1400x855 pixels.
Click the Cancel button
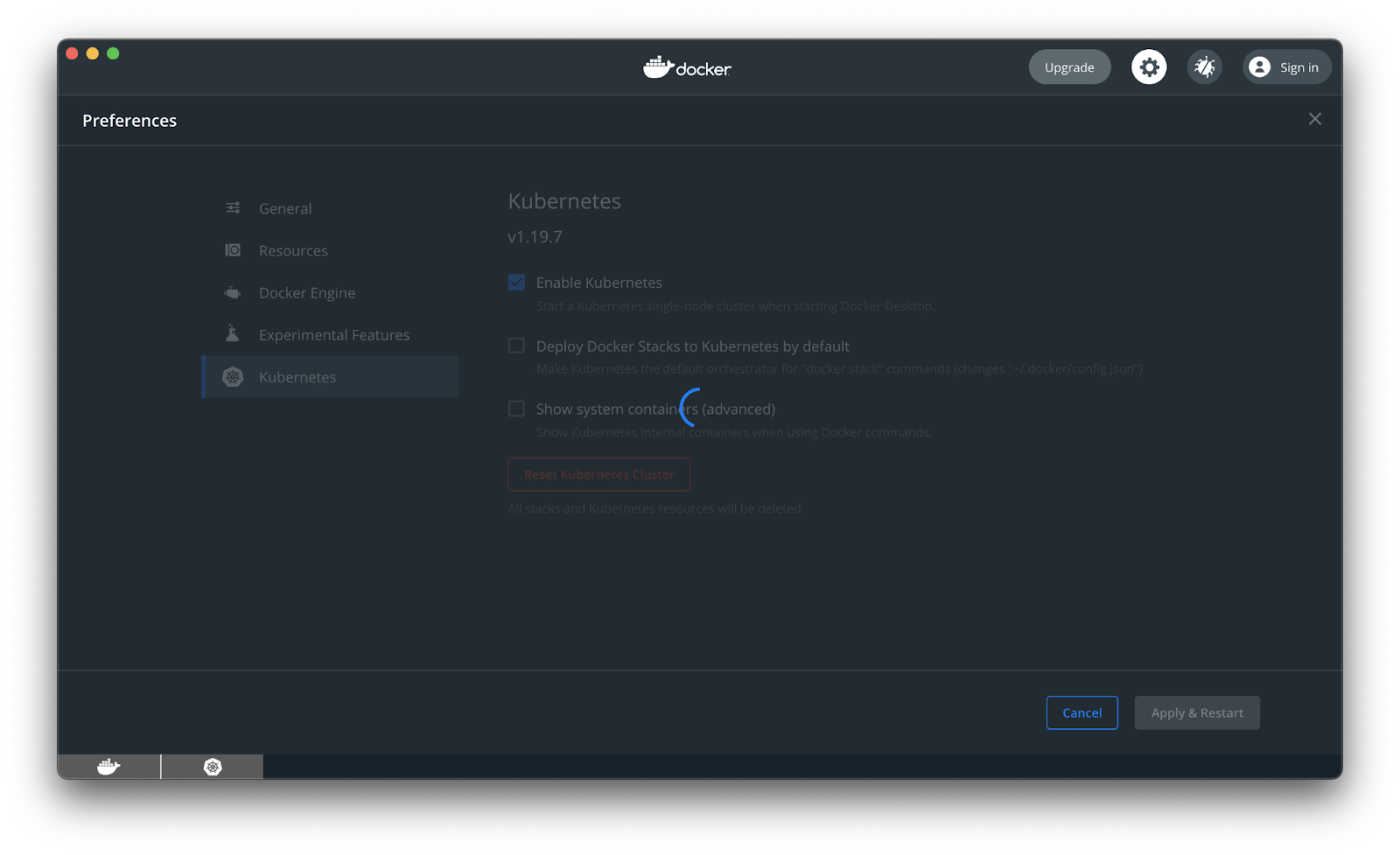(x=1081, y=712)
